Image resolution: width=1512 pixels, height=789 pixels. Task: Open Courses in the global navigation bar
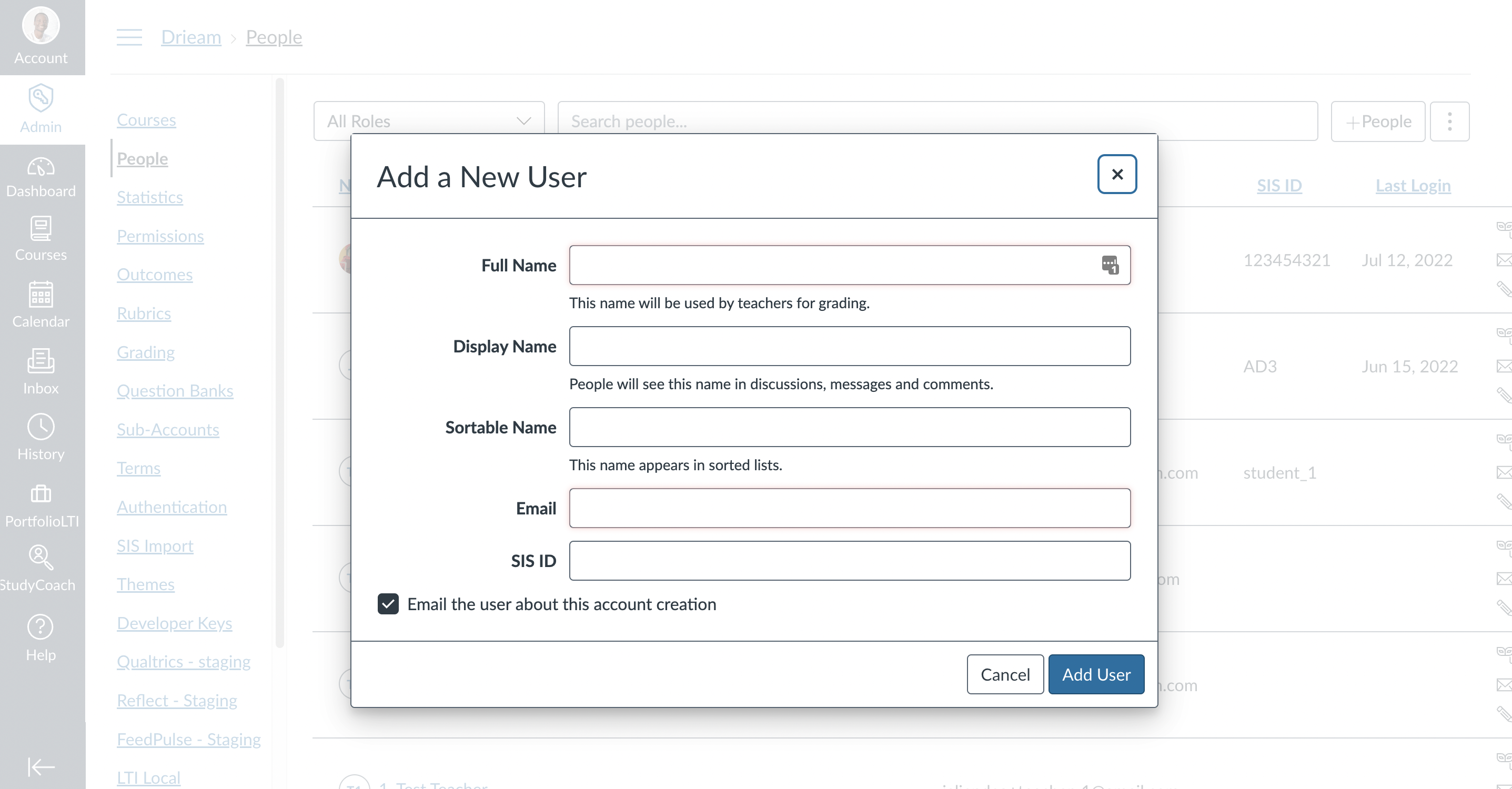41,239
